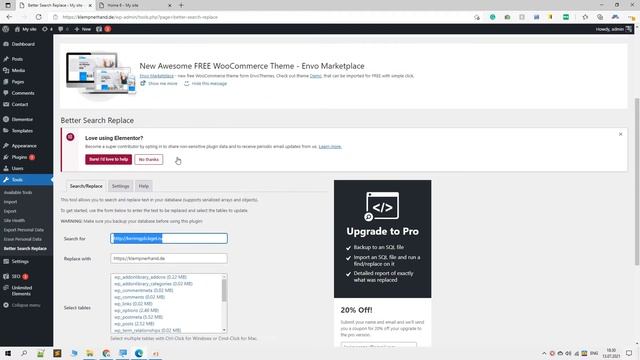Open Export Personal Data submenu entry
This screenshot has height=360, width=640.
point(24,230)
